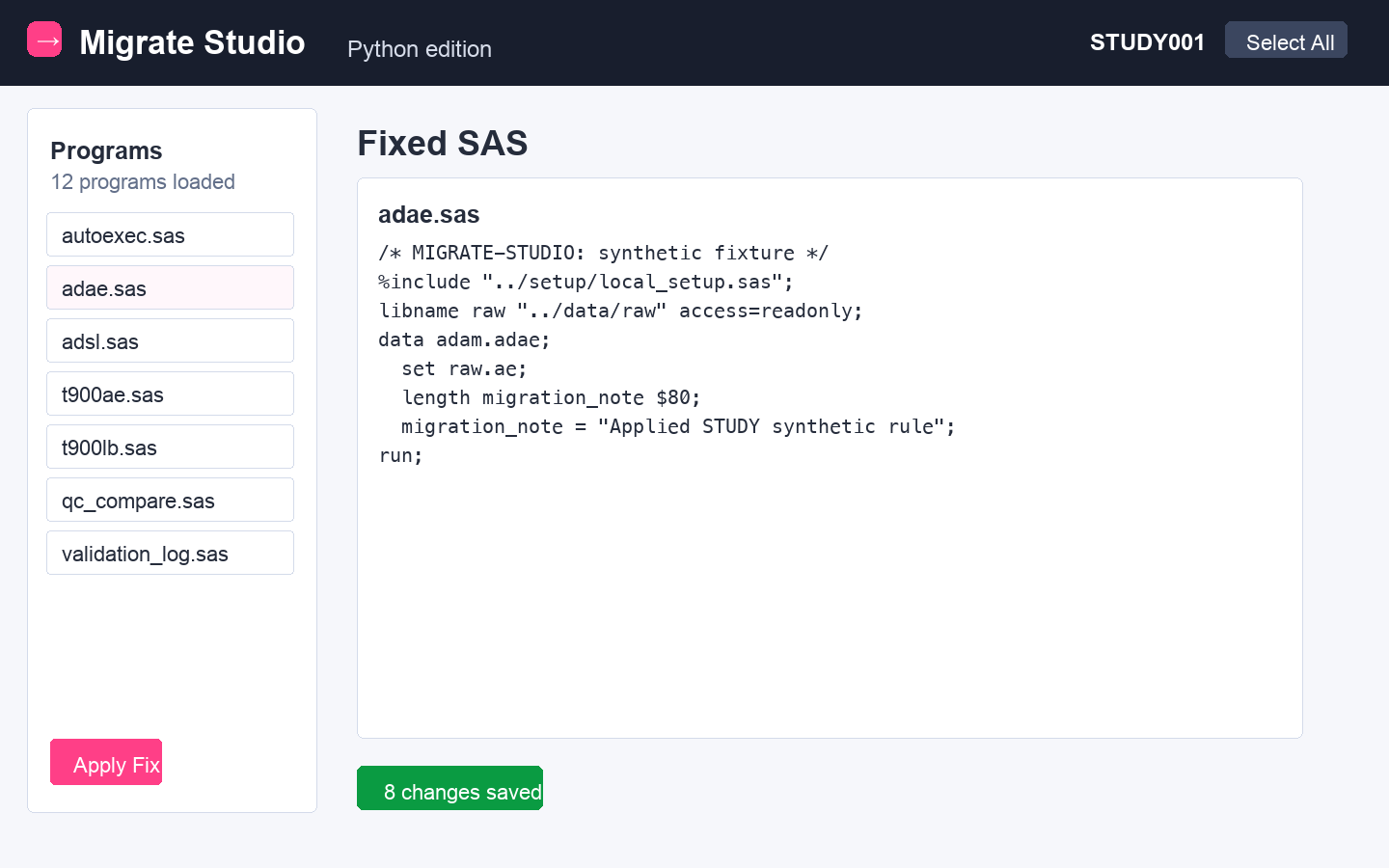Click the 8 changes saved notification
This screenshot has height=868, width=1389.
click(x=449, y=788)
